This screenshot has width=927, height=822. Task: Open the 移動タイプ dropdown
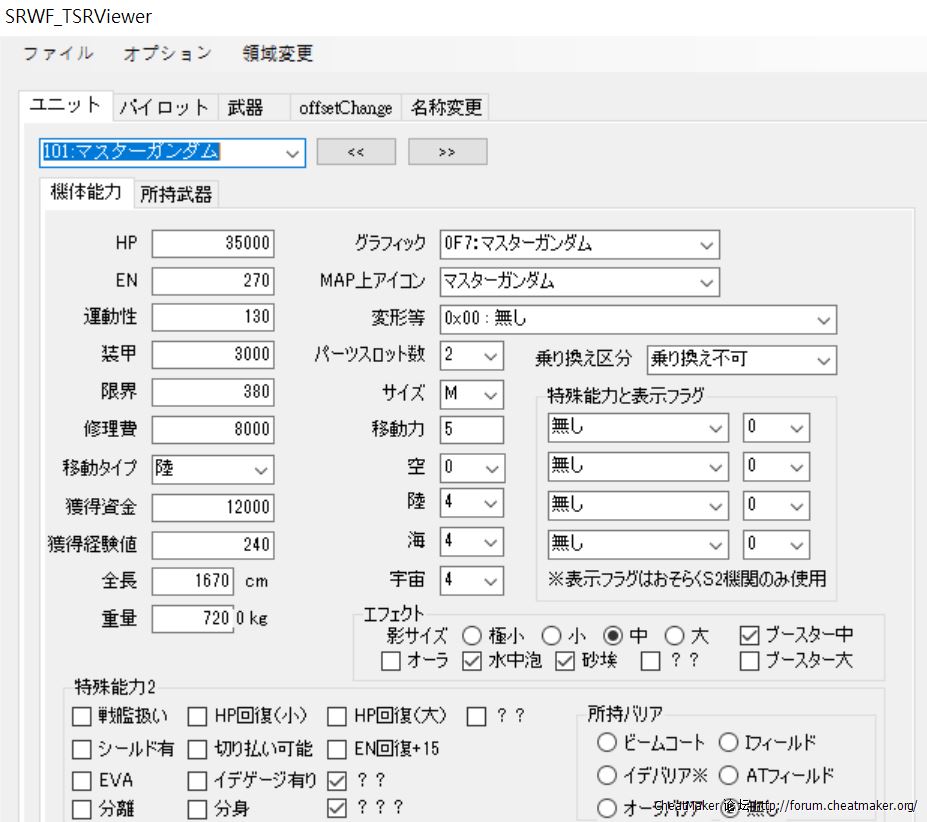tap(261, 468)
